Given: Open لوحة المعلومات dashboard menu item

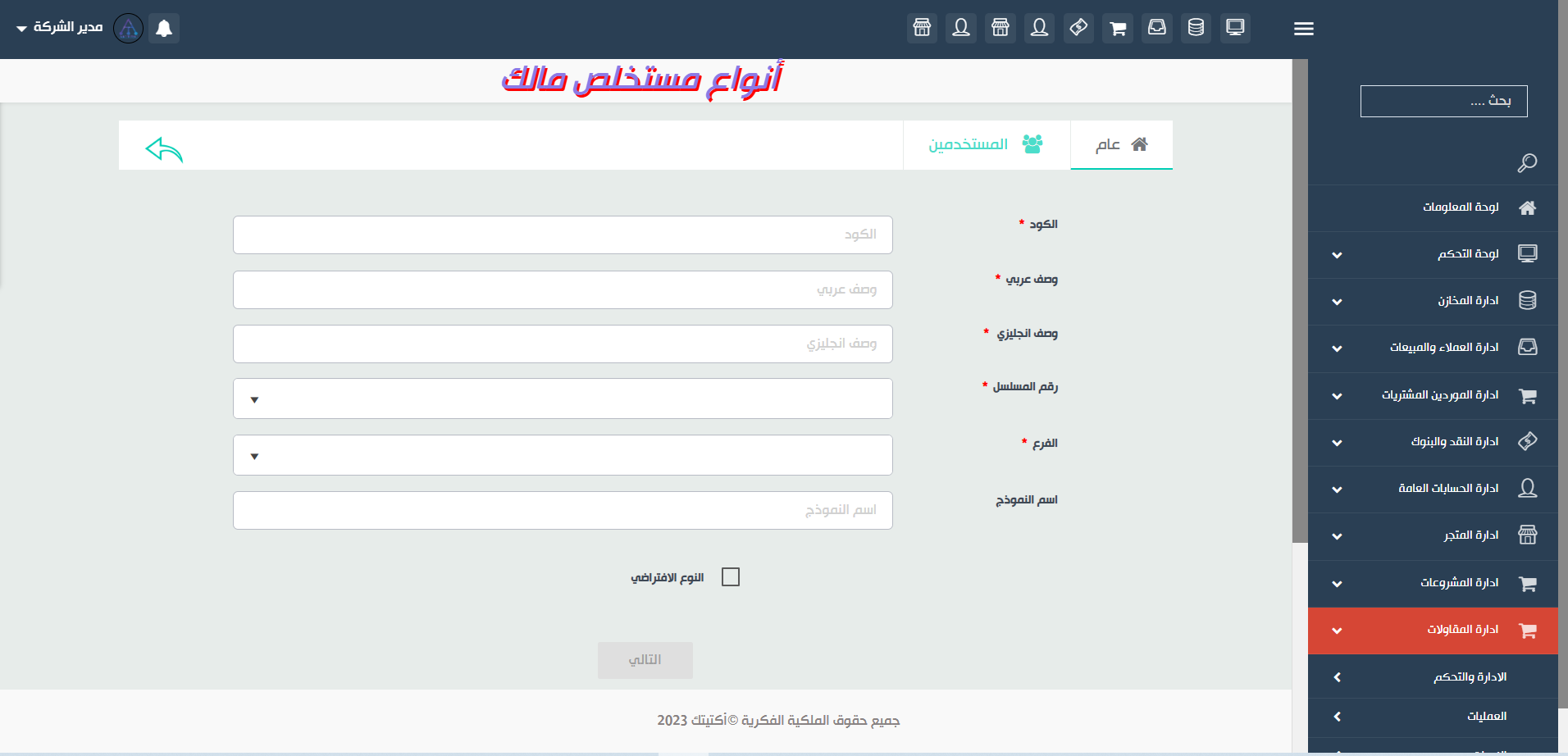Looking at the screenshot, I should click(1433, 207).
